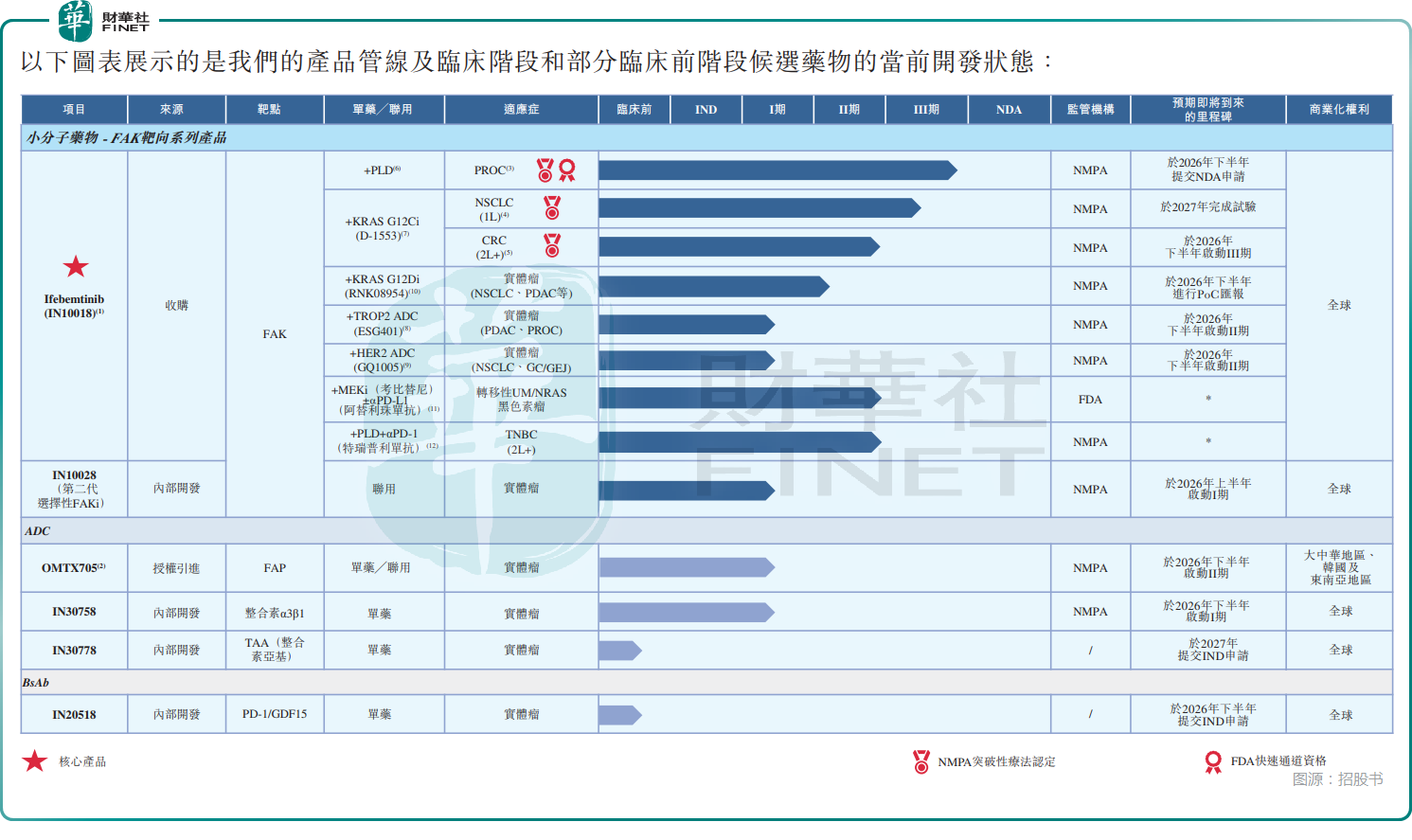
Task: Select the 商業化權利 column header
Action: (1339, 110)
